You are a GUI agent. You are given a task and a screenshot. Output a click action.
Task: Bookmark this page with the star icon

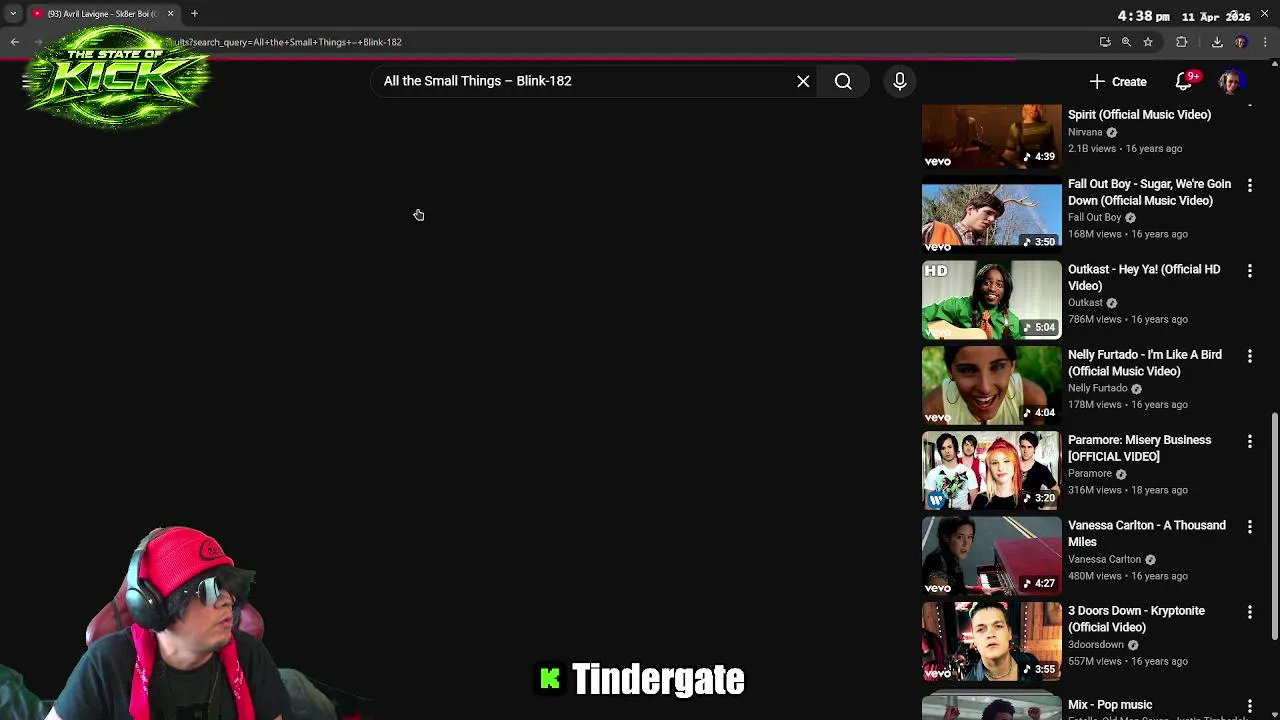click(1148, 42)
